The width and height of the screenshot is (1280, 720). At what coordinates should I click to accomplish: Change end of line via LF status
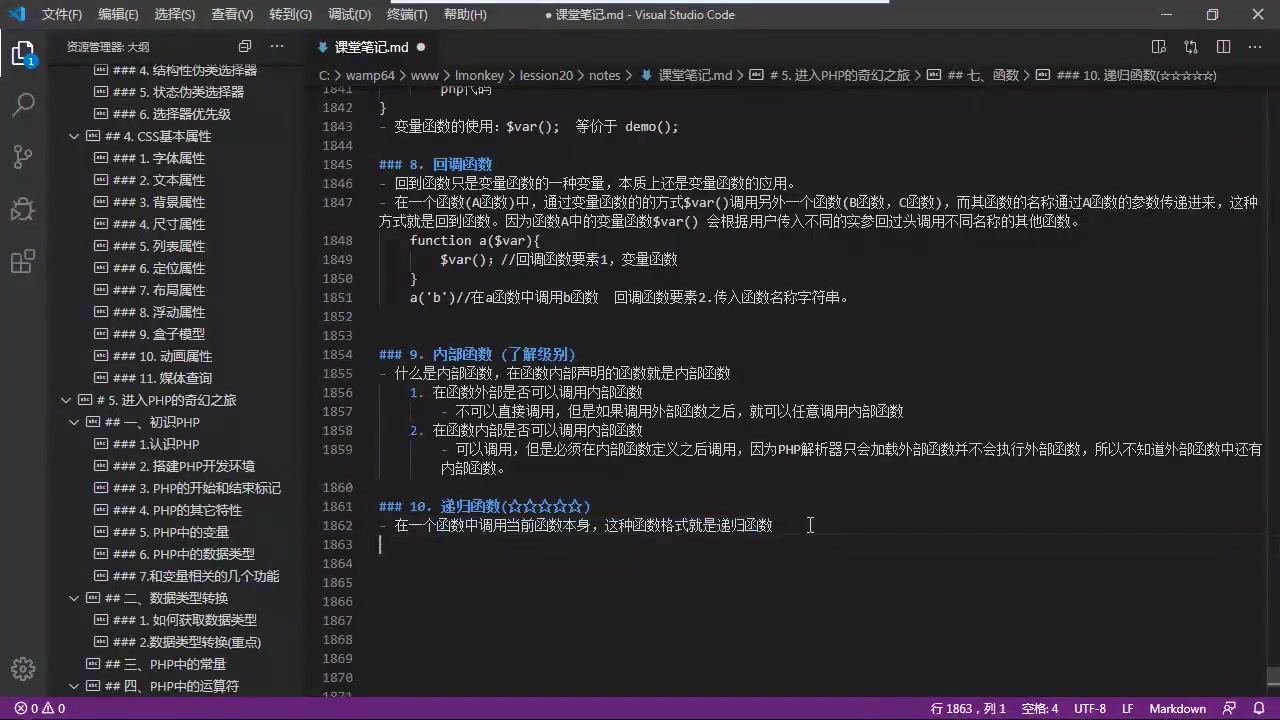1128,708
